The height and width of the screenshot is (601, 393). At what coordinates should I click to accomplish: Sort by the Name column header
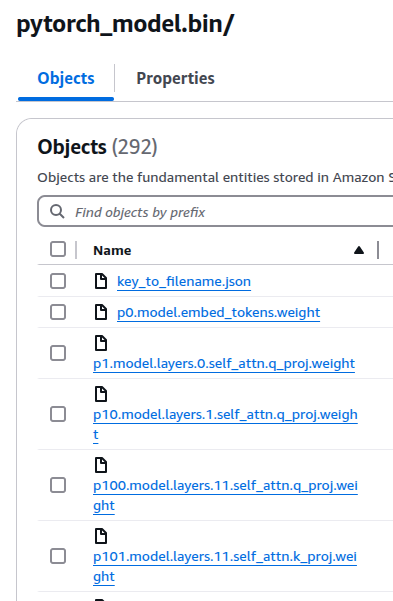[112, 251]
